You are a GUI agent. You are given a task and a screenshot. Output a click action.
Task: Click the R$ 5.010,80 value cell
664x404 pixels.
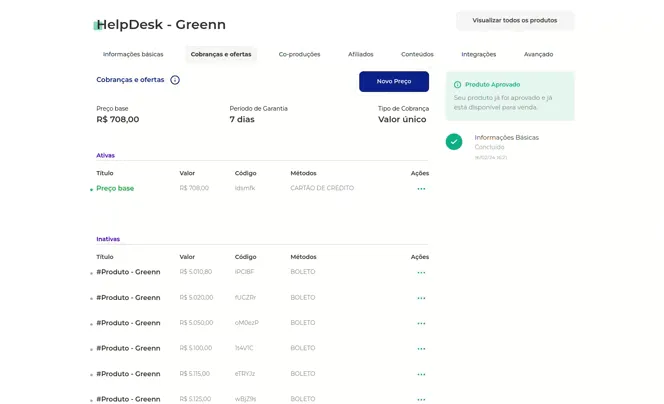tap(196, 272)
